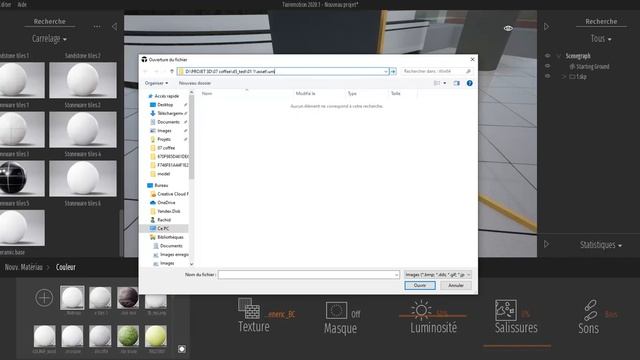Expand the skp model tree node
Viewport: 640px width, 360px height.
564,76
